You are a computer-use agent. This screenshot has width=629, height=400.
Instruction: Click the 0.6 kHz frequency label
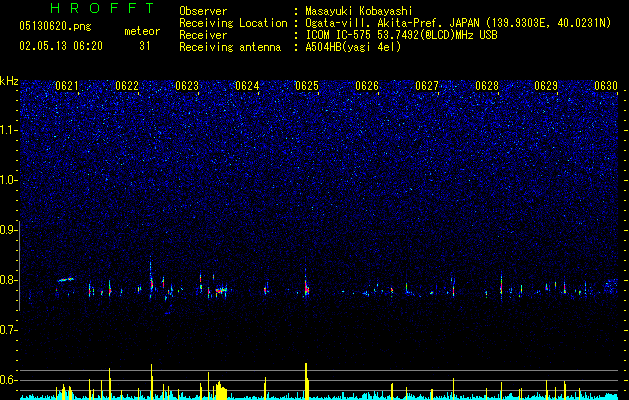pyautogui.click(x=9, y=380)
